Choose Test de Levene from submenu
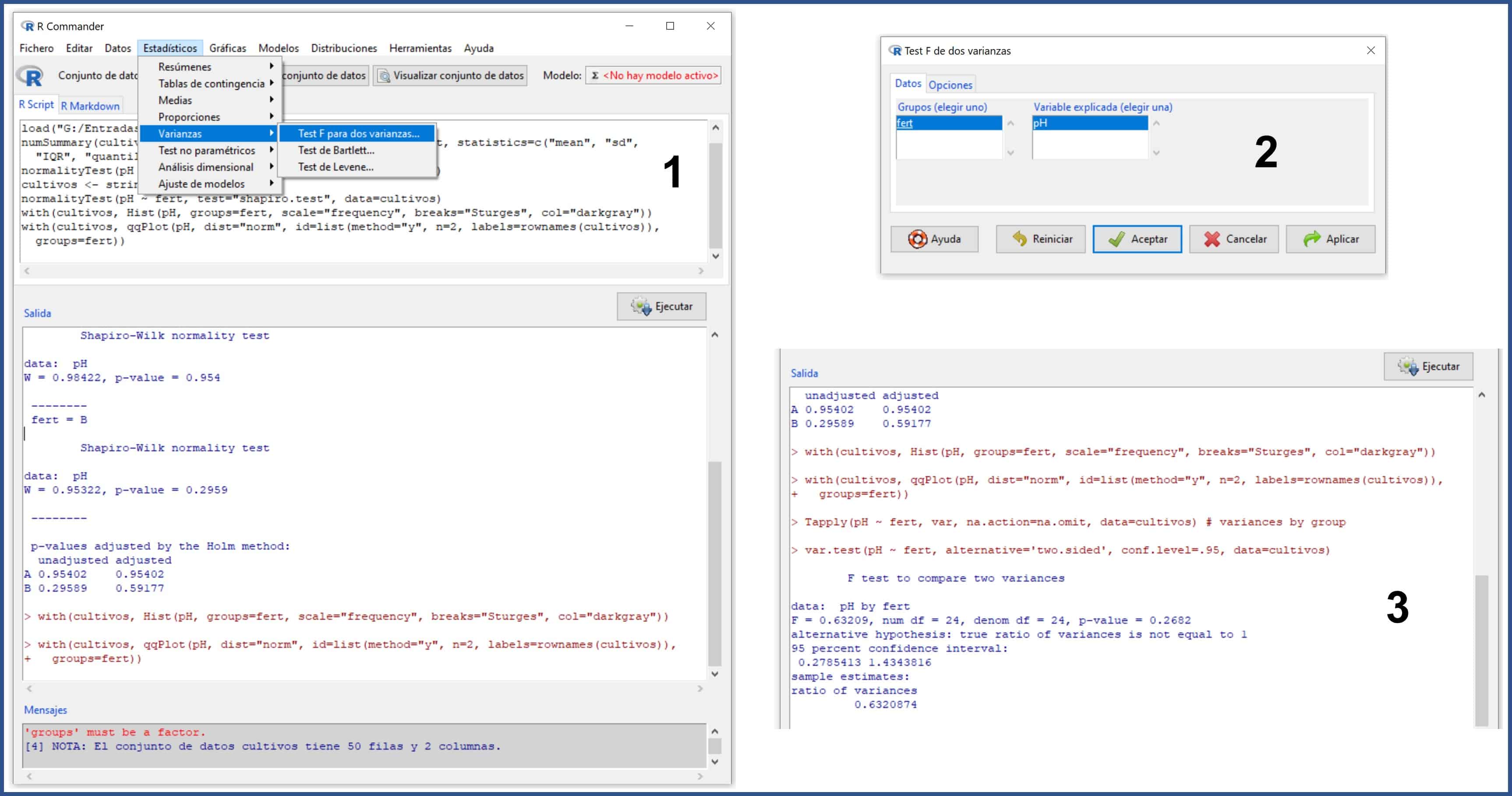Image resolution: width=1512 pixels, height=796 pixels. click(335, 167)
